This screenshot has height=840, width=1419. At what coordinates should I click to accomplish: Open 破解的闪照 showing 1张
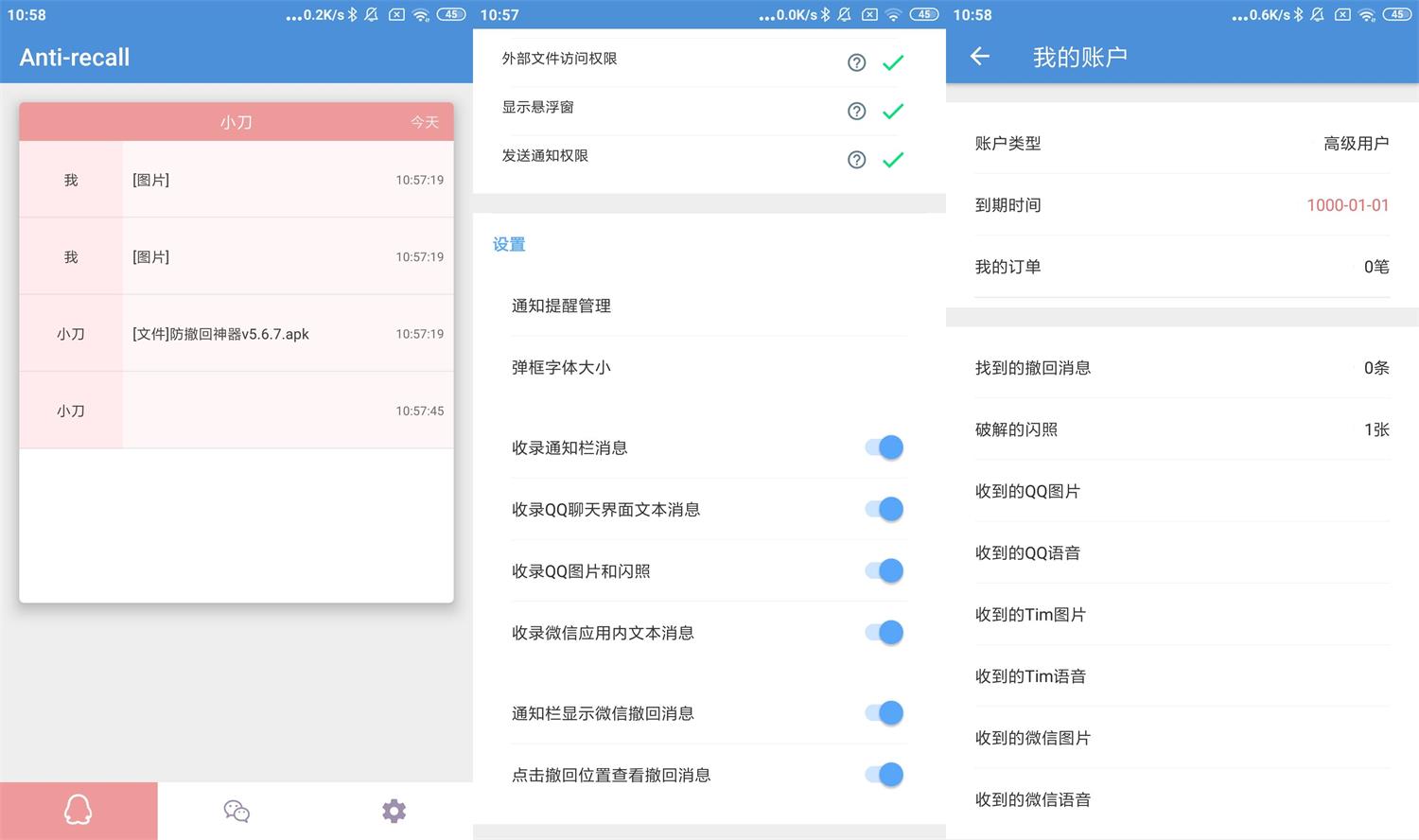pos(1181,429)
